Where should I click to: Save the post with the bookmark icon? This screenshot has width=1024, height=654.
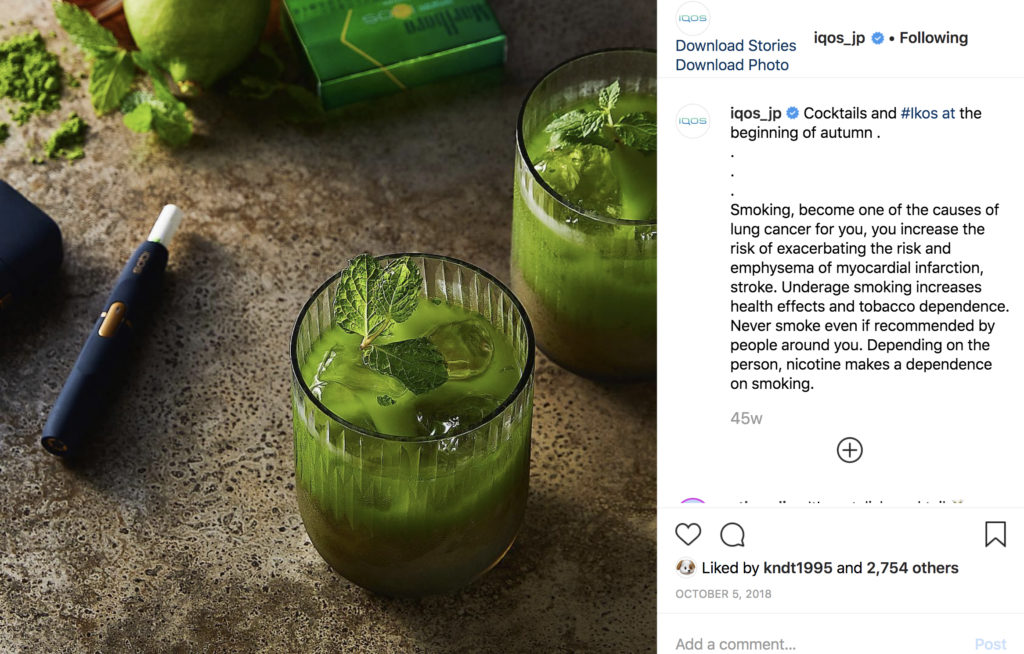995,534
